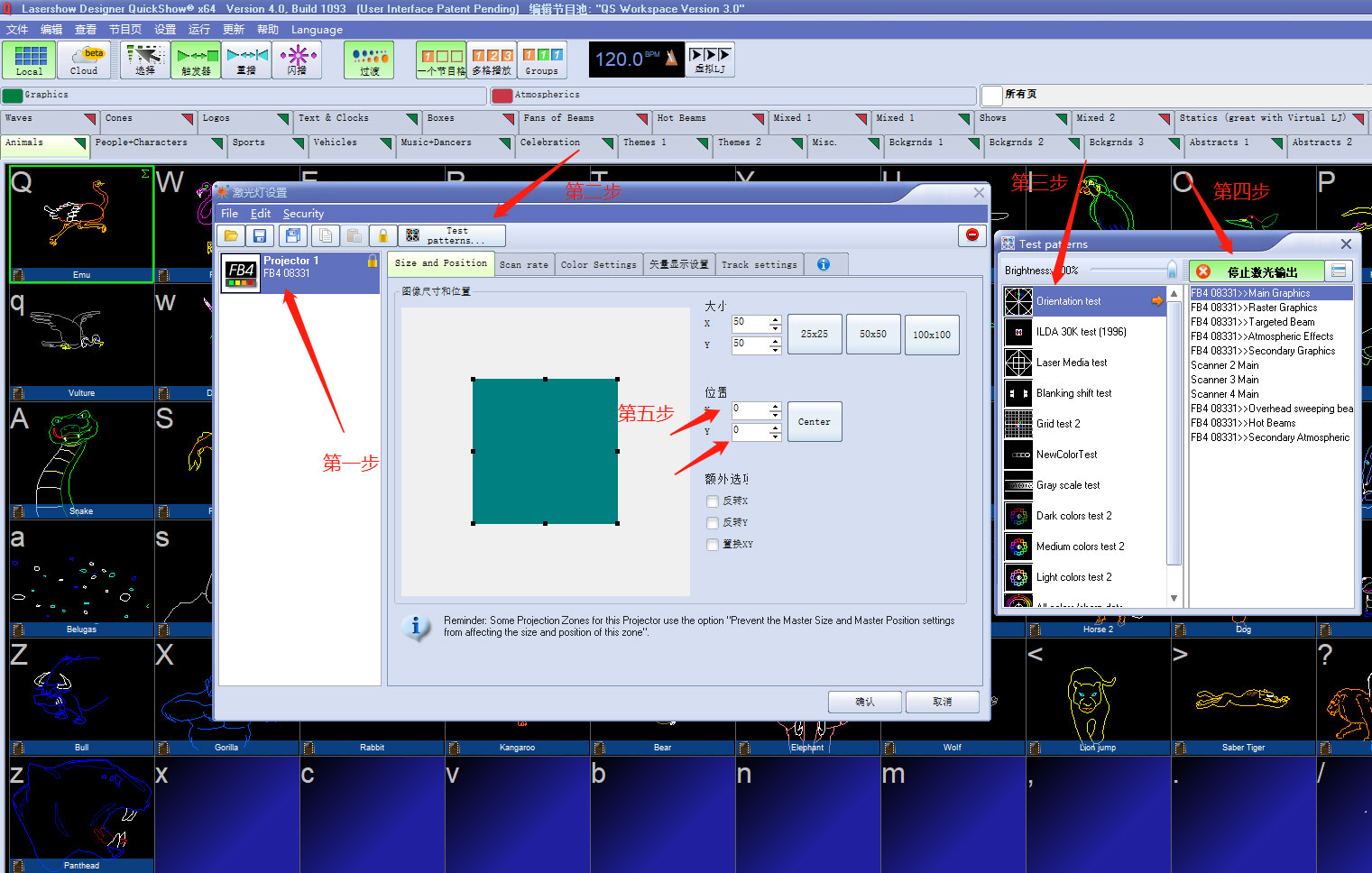
Task: Open the Security menu in laser settings
Action: click(x=303, y=214)
